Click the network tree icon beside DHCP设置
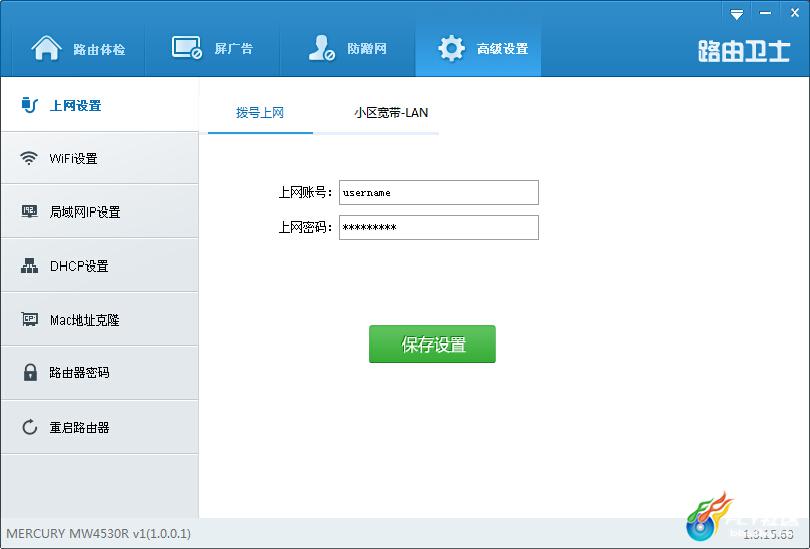Viewport: 810px width, 549px height. 29,265
